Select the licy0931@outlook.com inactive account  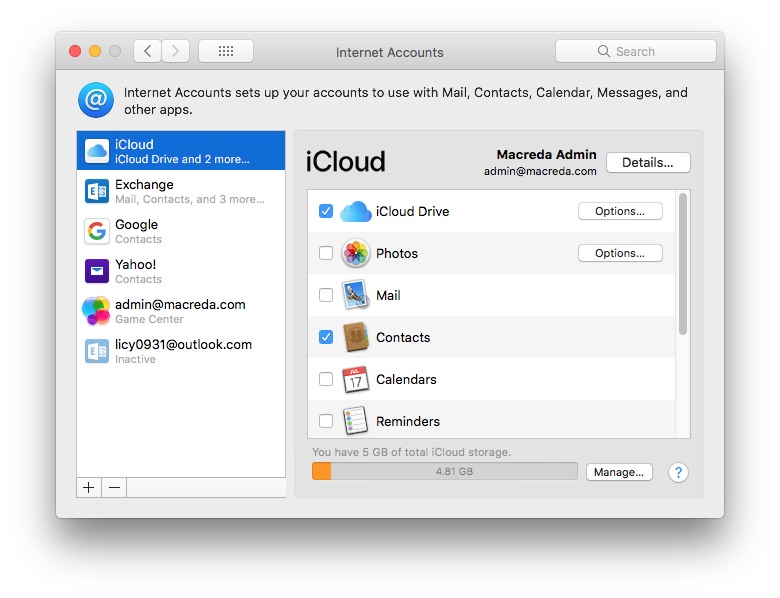[x=181, y=351]
